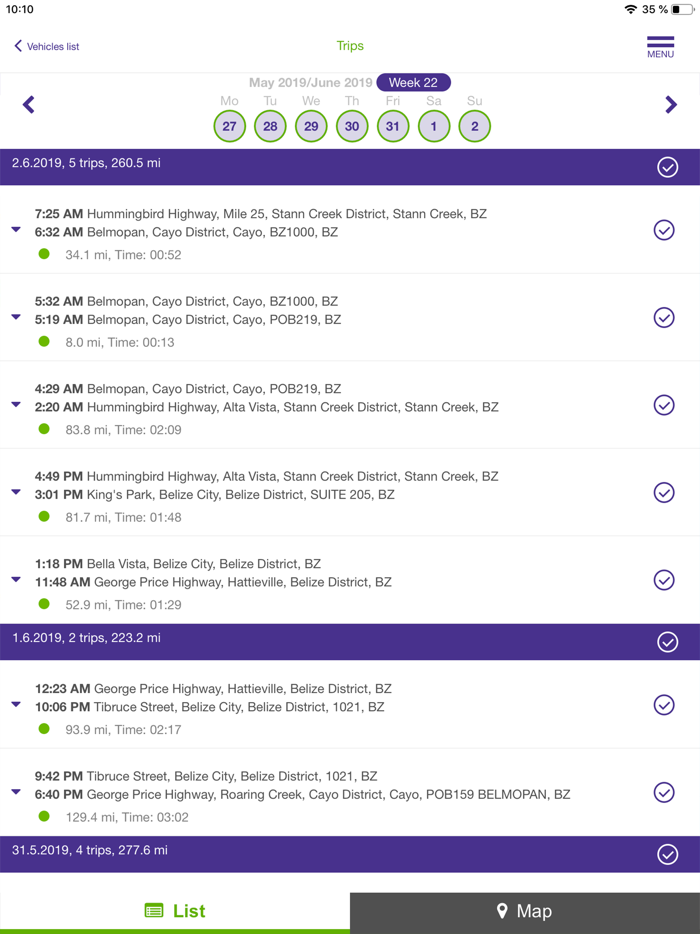Expand the 4:49 PM Hummingbird Highway trip

(16, 493)
